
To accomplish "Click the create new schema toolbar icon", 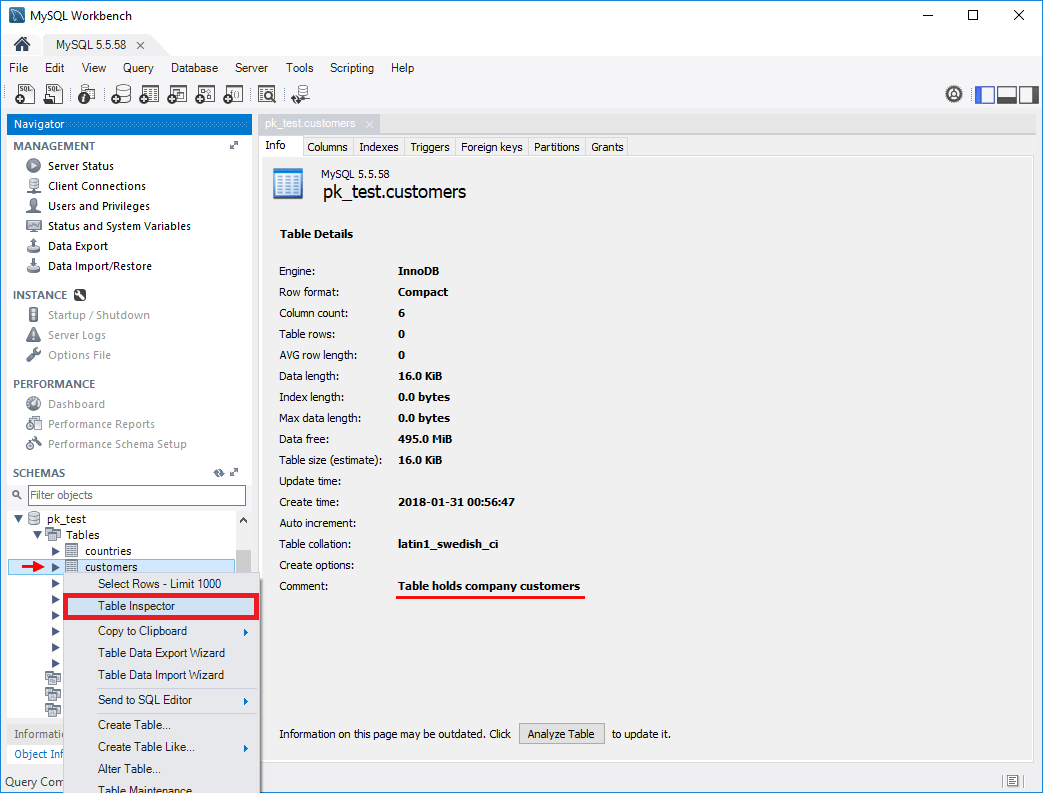I will pos(121,94).
